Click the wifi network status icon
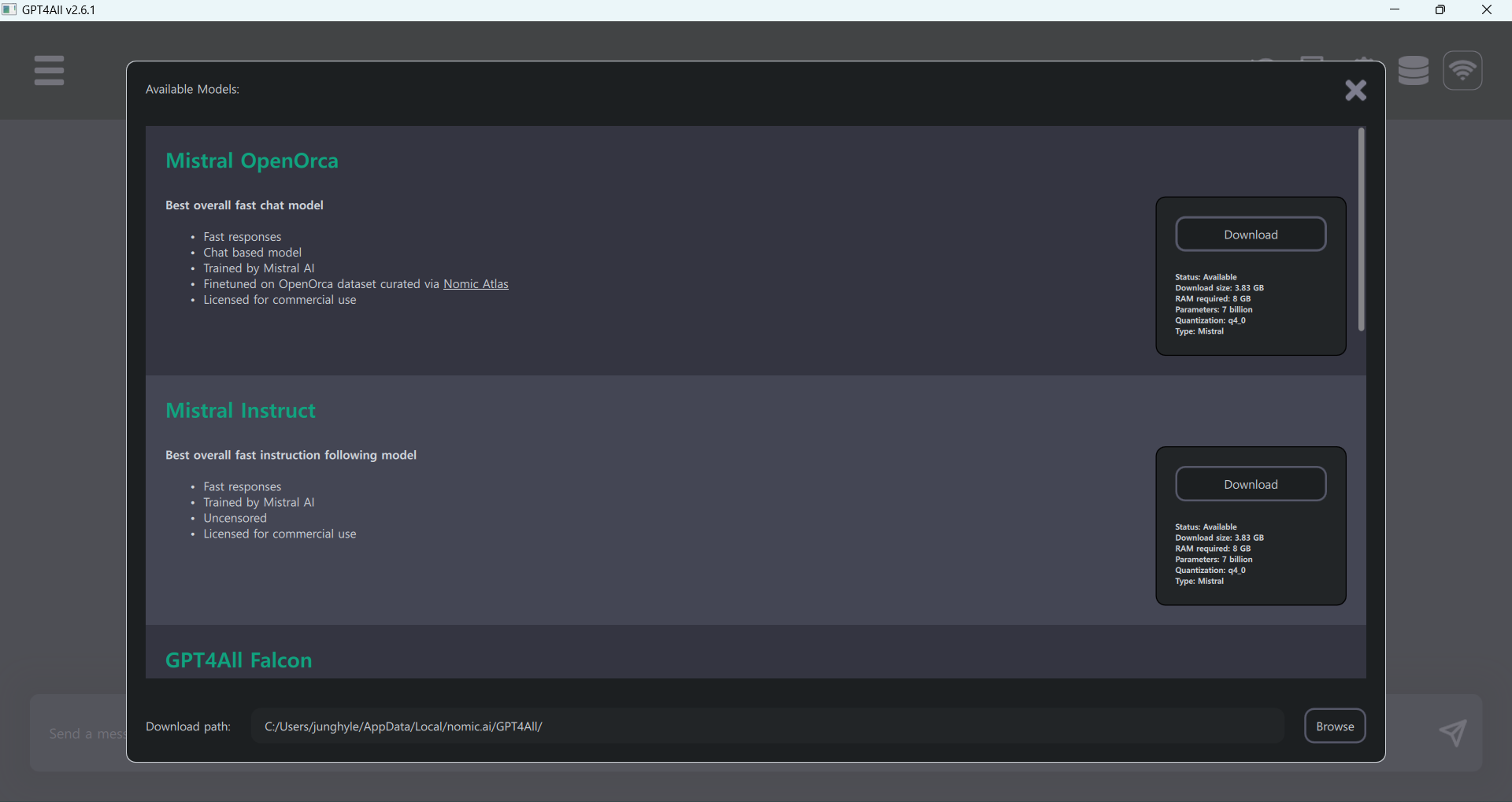The image size is (1512, 802). (x=1462, y=71)
